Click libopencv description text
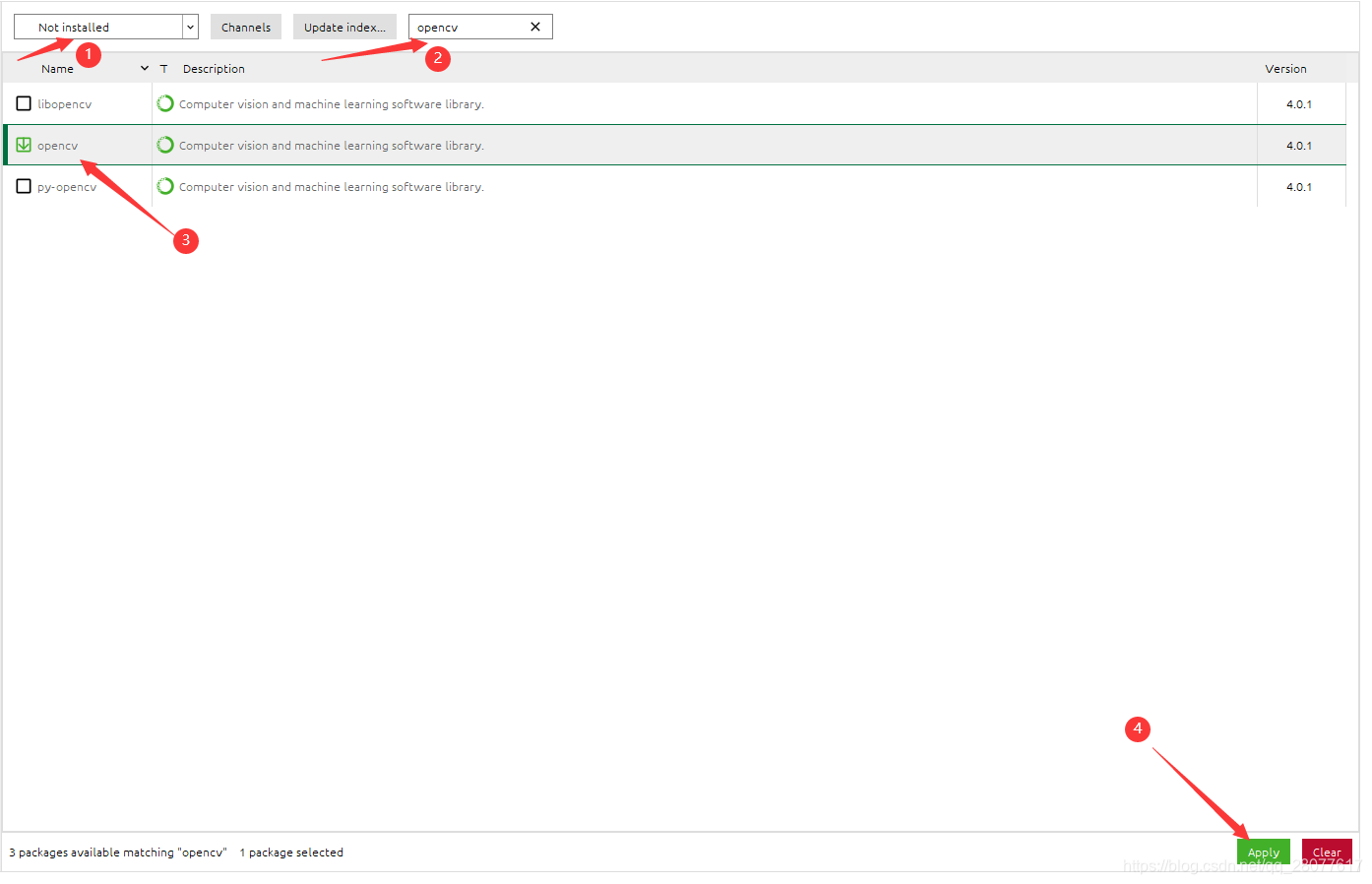 [331, 104]
